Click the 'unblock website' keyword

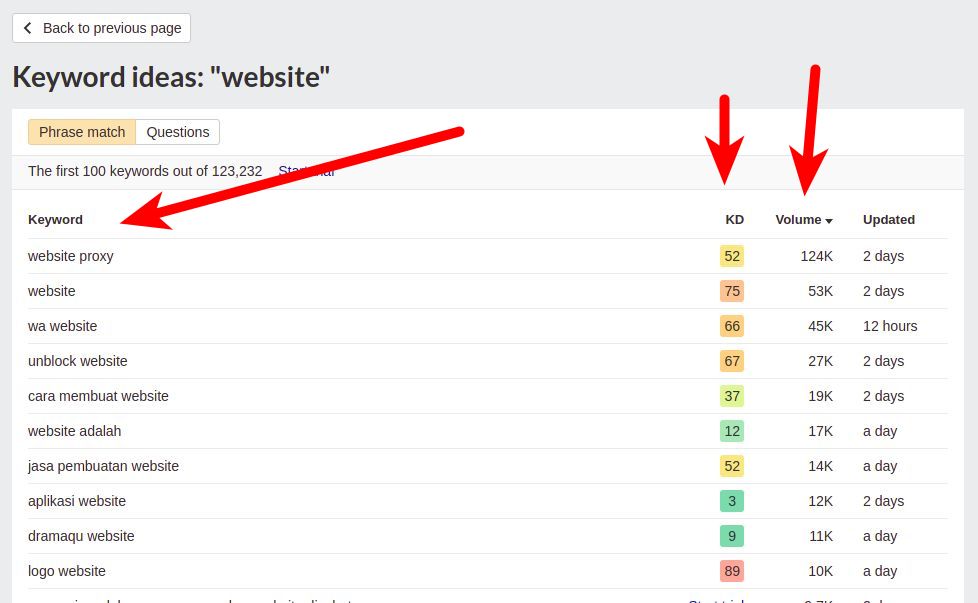click(x=78, y=361)
